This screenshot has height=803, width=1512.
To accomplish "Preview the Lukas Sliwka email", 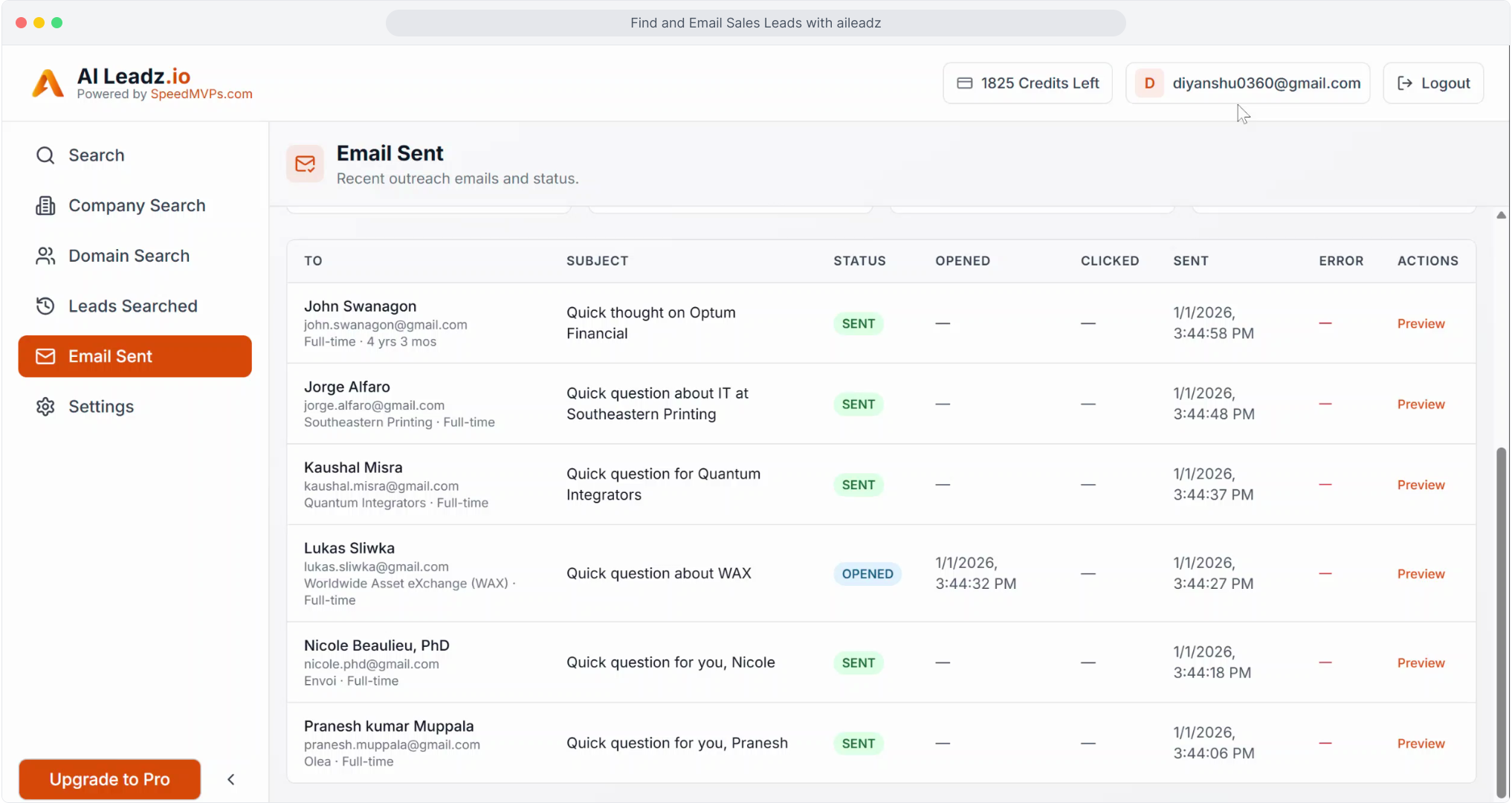I will point(1421,574).
